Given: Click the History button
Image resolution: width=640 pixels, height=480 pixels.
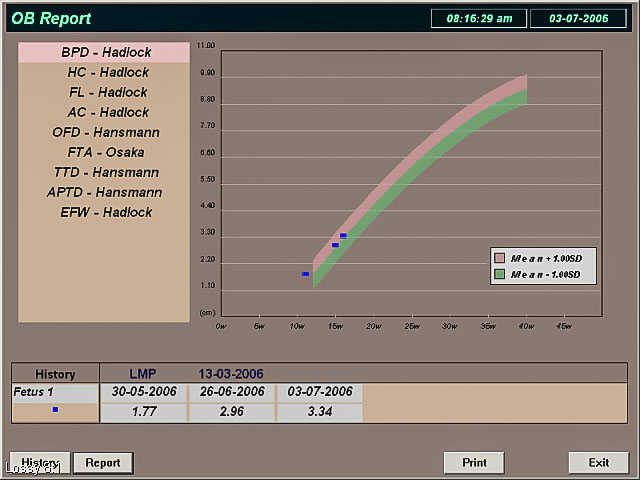Looking at the screenshot, I should click(x=40, y=463).
